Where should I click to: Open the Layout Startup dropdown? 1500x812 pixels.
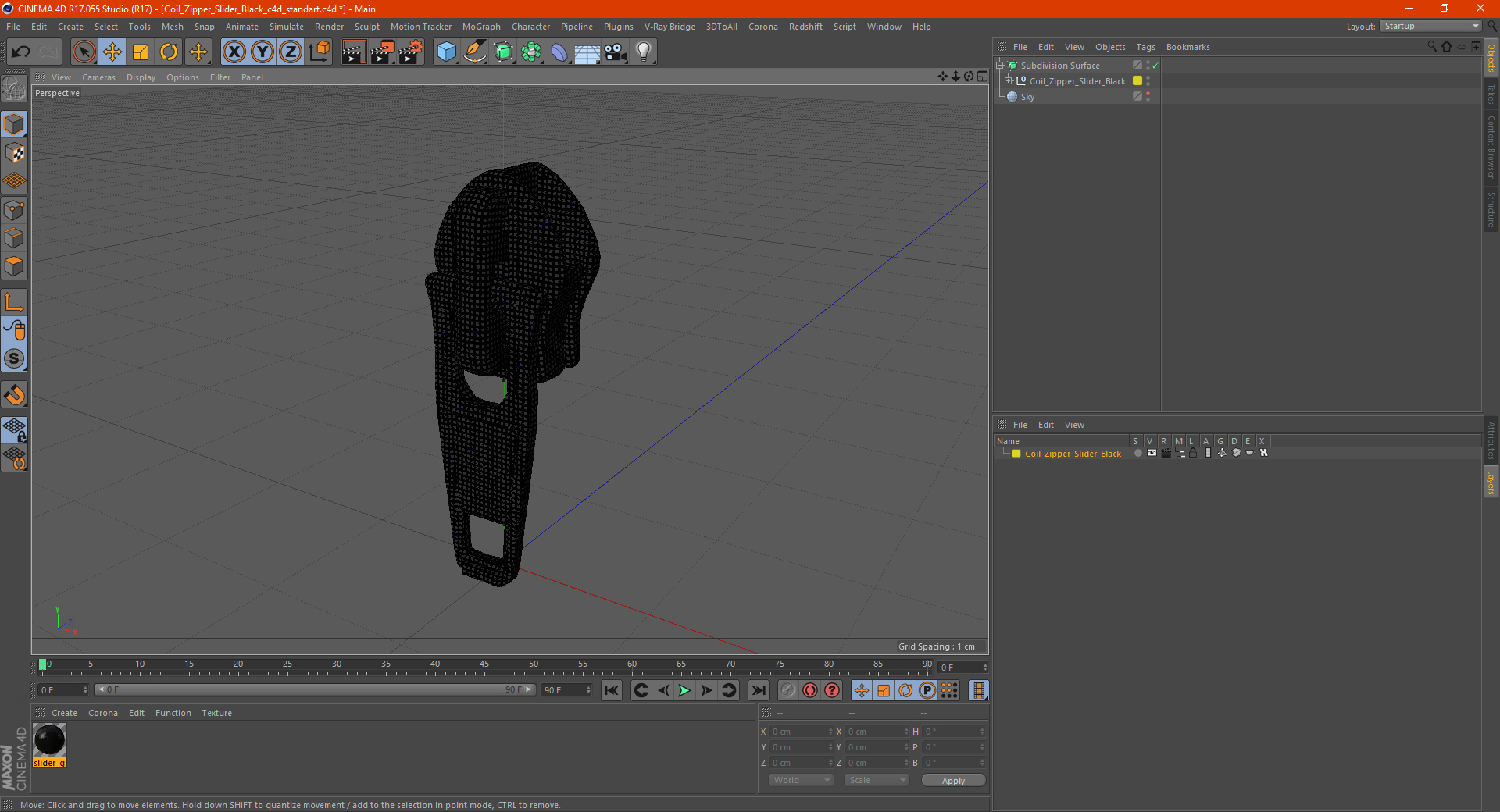[1431, 27]
